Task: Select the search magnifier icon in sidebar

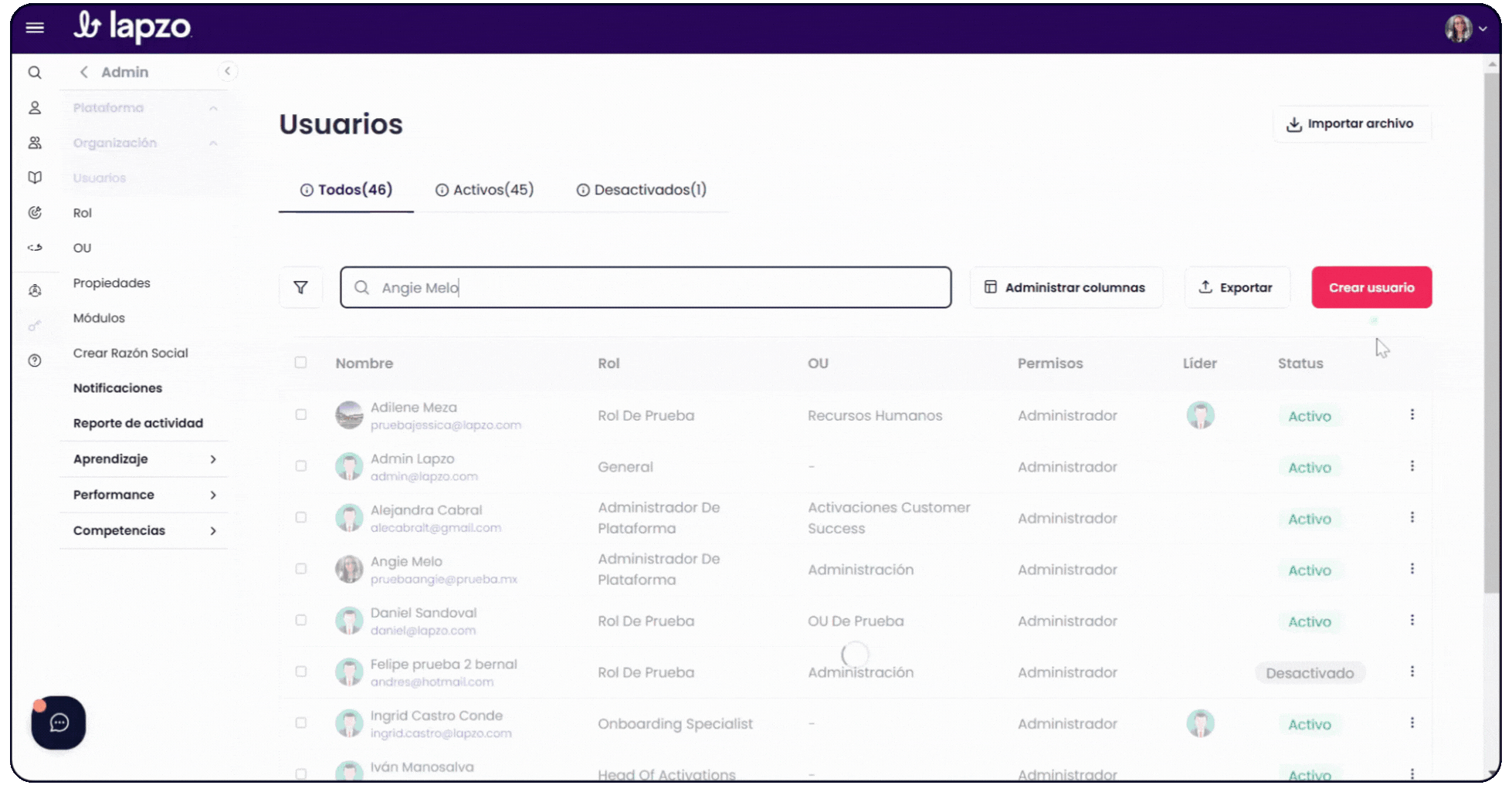Action: click(35, 72)
